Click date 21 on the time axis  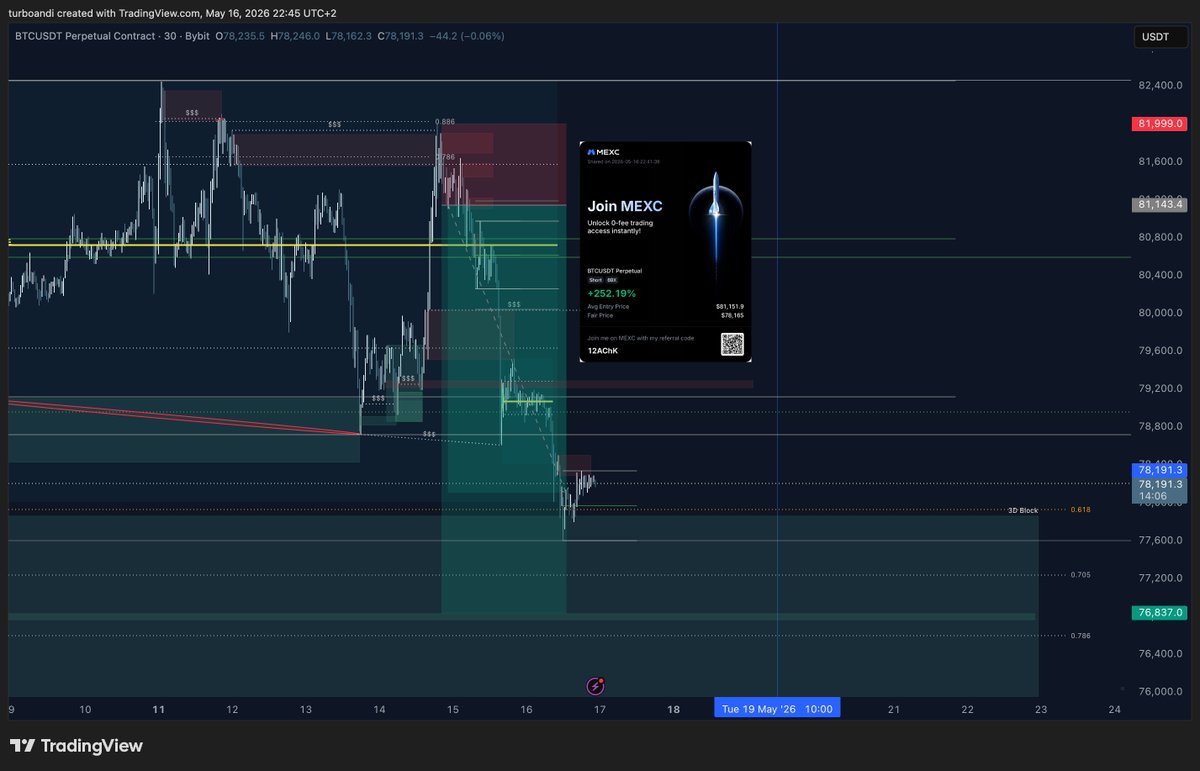pos(894,709)
